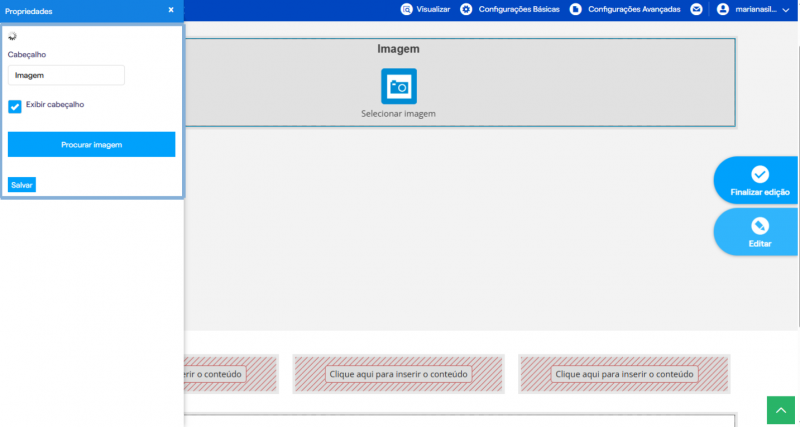
Task: Uncheck the Exibir cabeçalho checkbox
Action: [x=15, y=107]
